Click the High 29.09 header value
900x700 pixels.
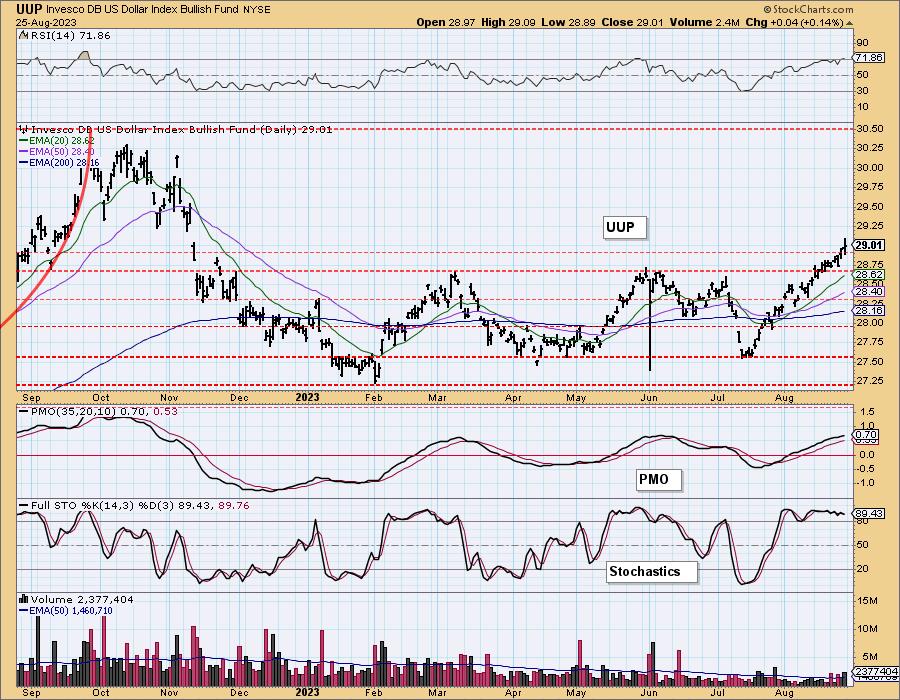point(509,22)
